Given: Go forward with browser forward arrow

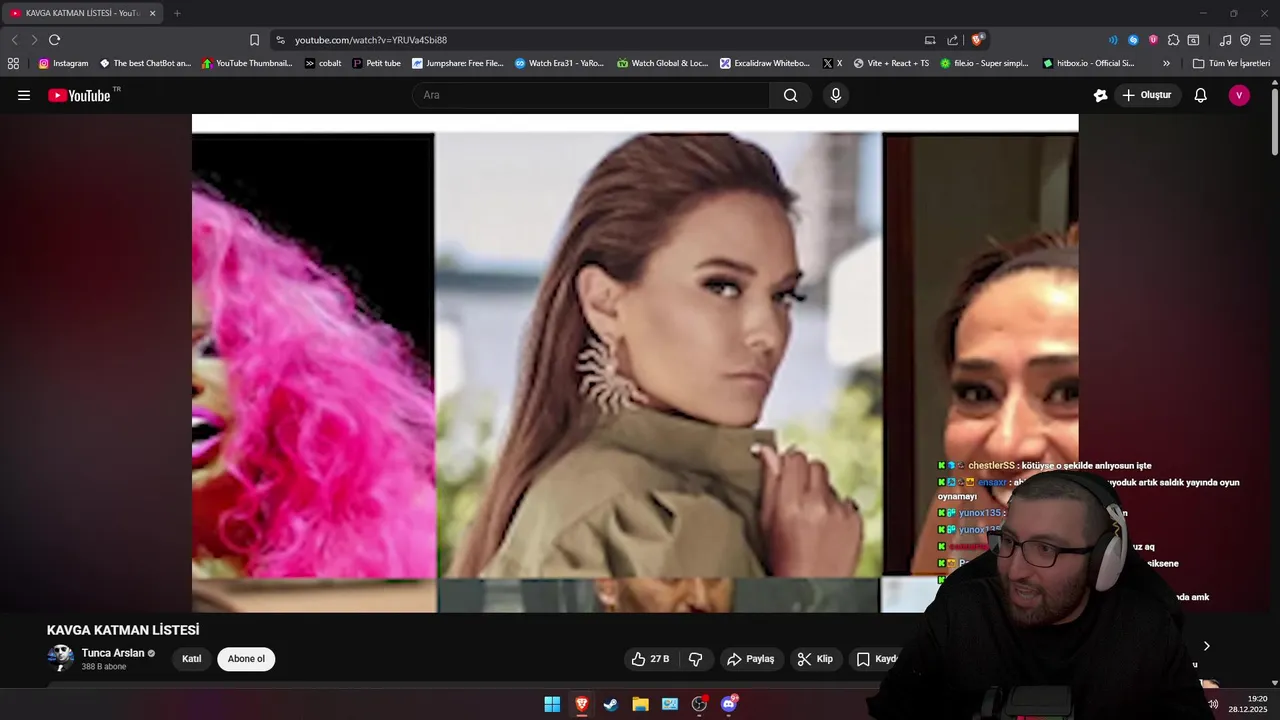Looking at the screenshot, I should 34,40.
